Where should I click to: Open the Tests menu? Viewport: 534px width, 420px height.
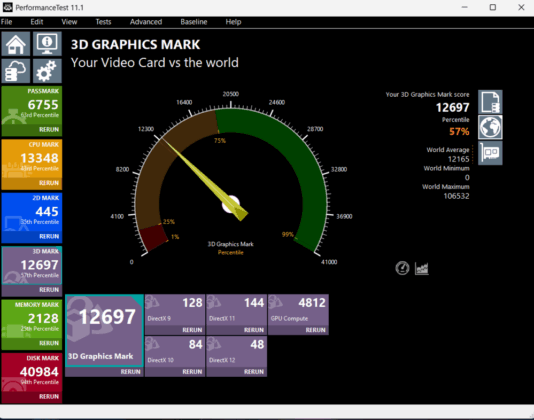pos(103,22)
